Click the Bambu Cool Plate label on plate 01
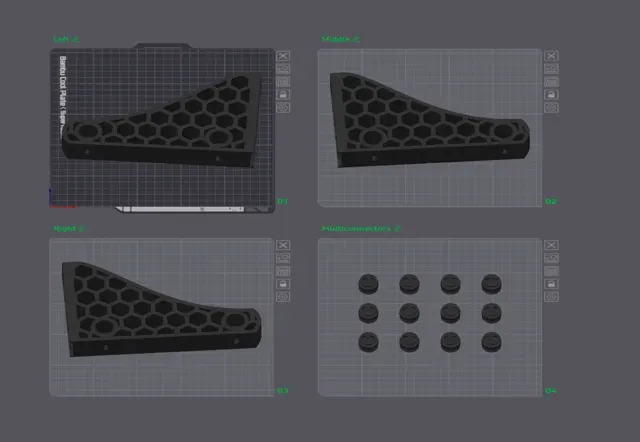The image size is (640, 442). point(63,96)
